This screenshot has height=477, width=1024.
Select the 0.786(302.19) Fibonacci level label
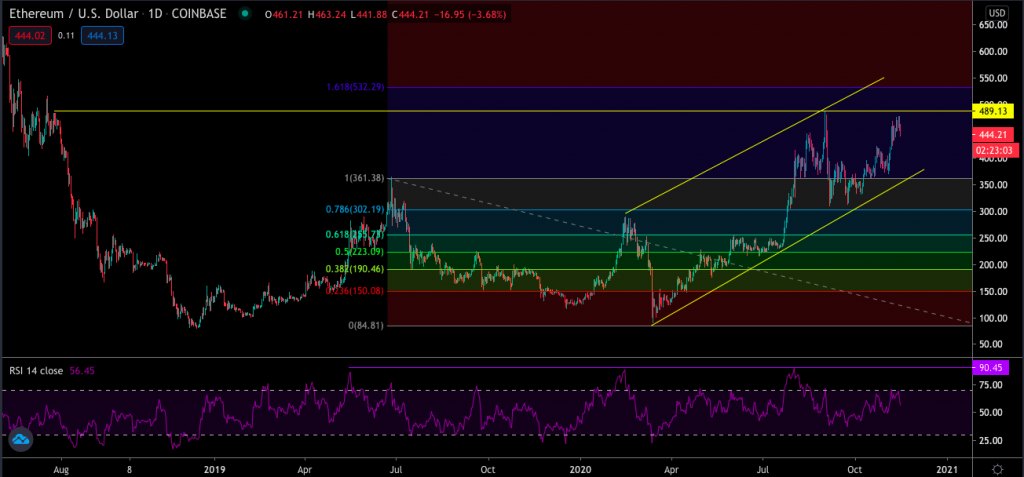point(354,209)
